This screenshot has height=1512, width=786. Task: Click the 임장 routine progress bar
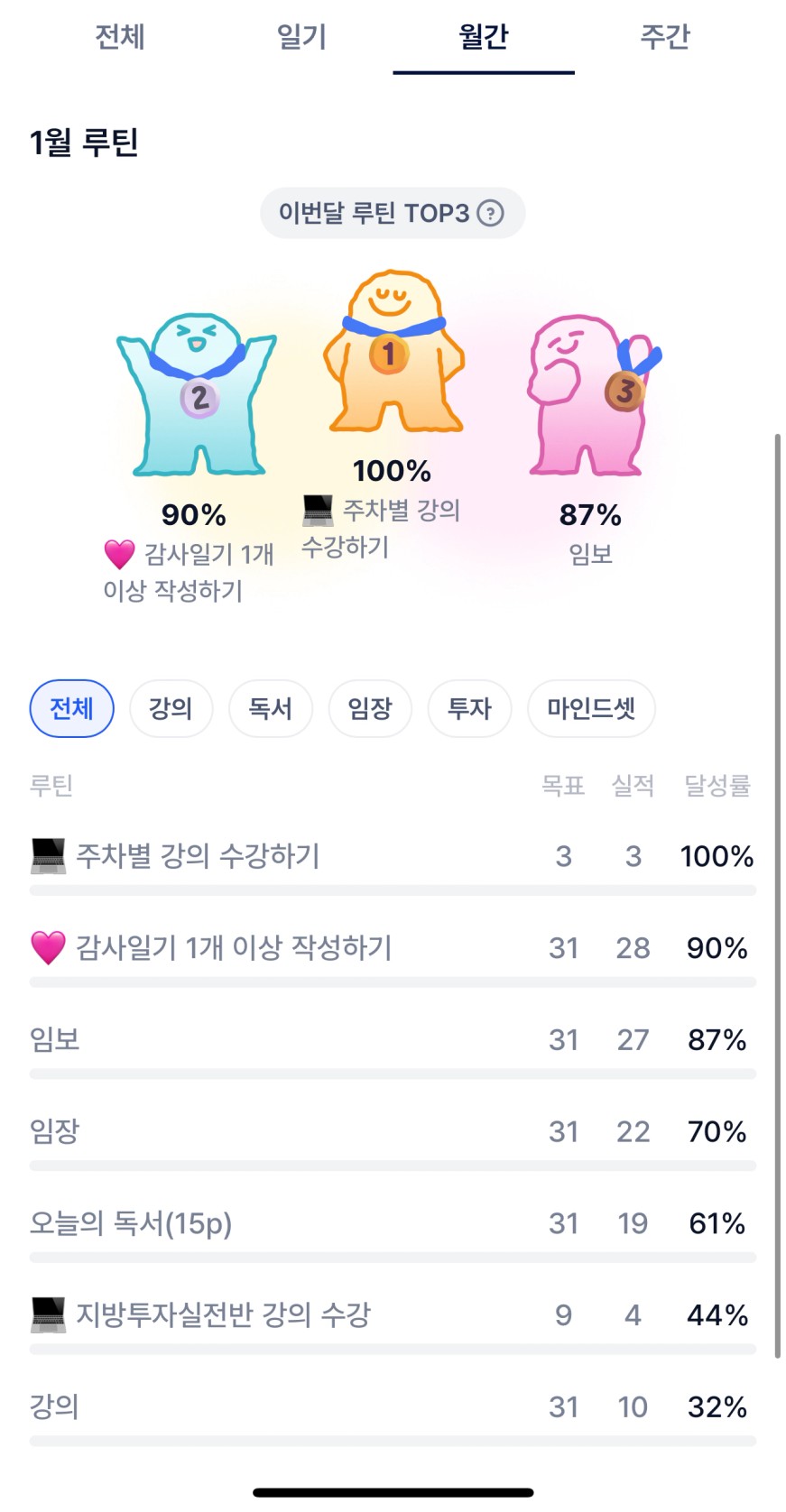pos(393,1166)
